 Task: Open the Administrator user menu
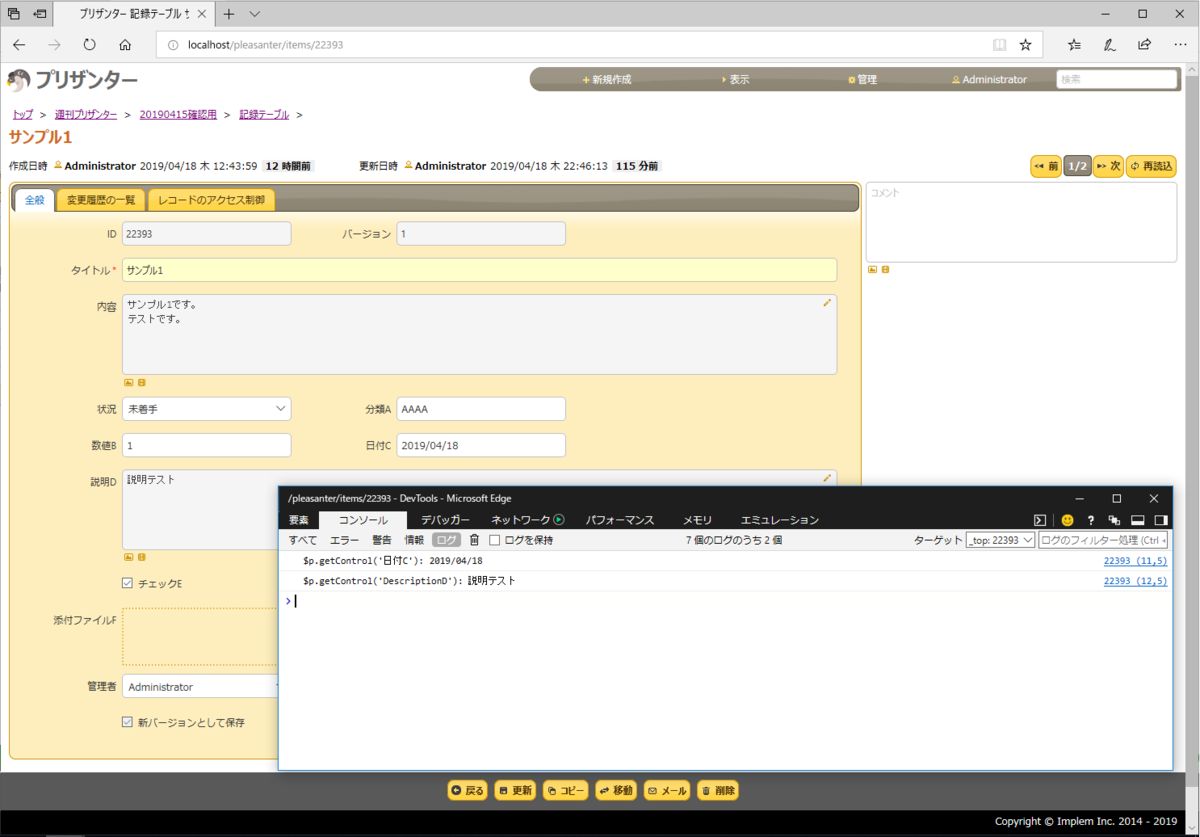click(989, 79)
